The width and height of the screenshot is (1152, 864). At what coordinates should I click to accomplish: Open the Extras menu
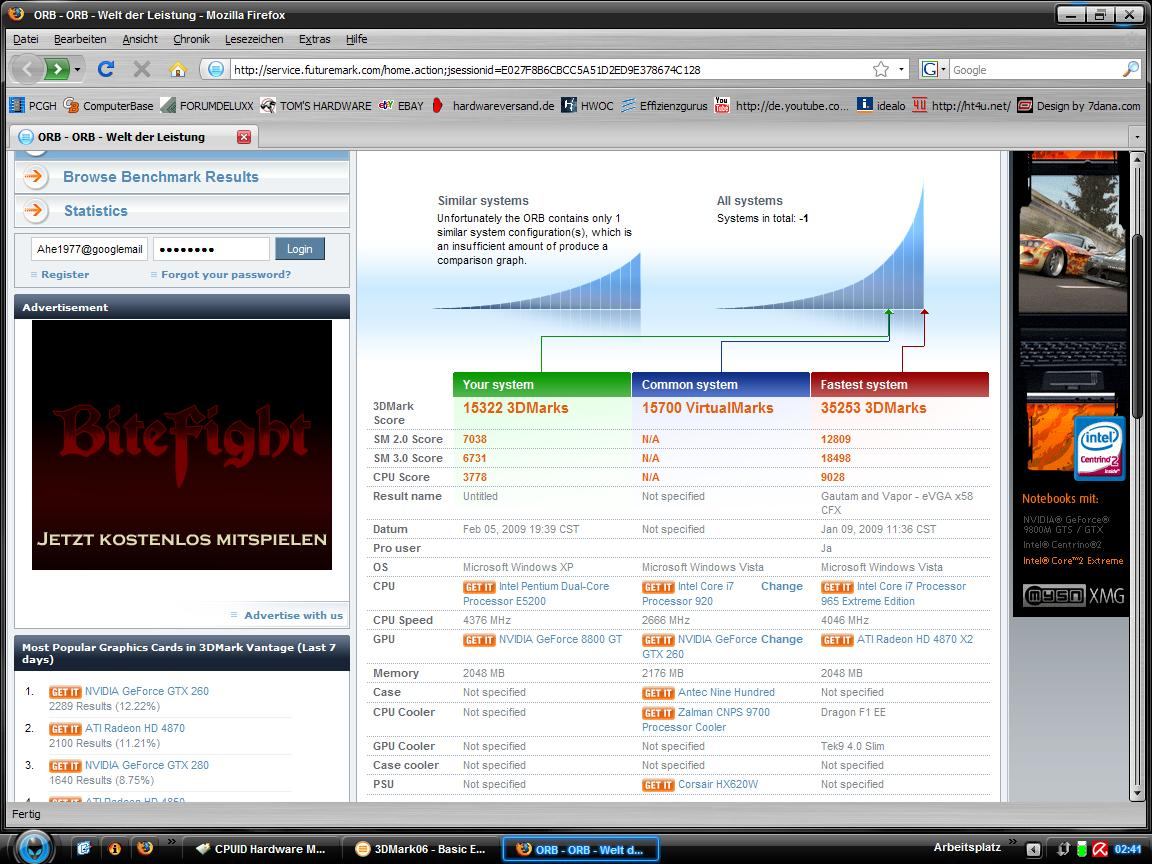314,39
